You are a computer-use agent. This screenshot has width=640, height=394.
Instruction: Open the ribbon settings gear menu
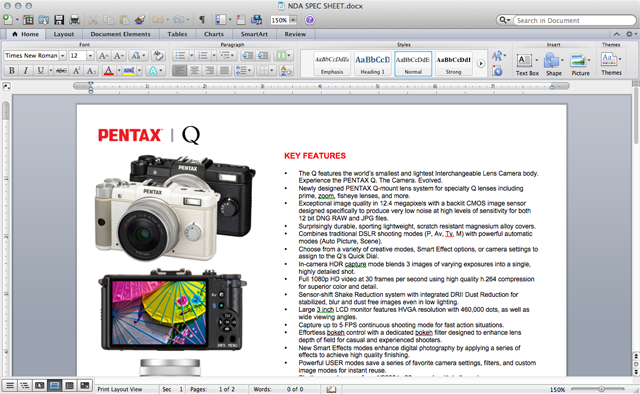tap(631, 34)
